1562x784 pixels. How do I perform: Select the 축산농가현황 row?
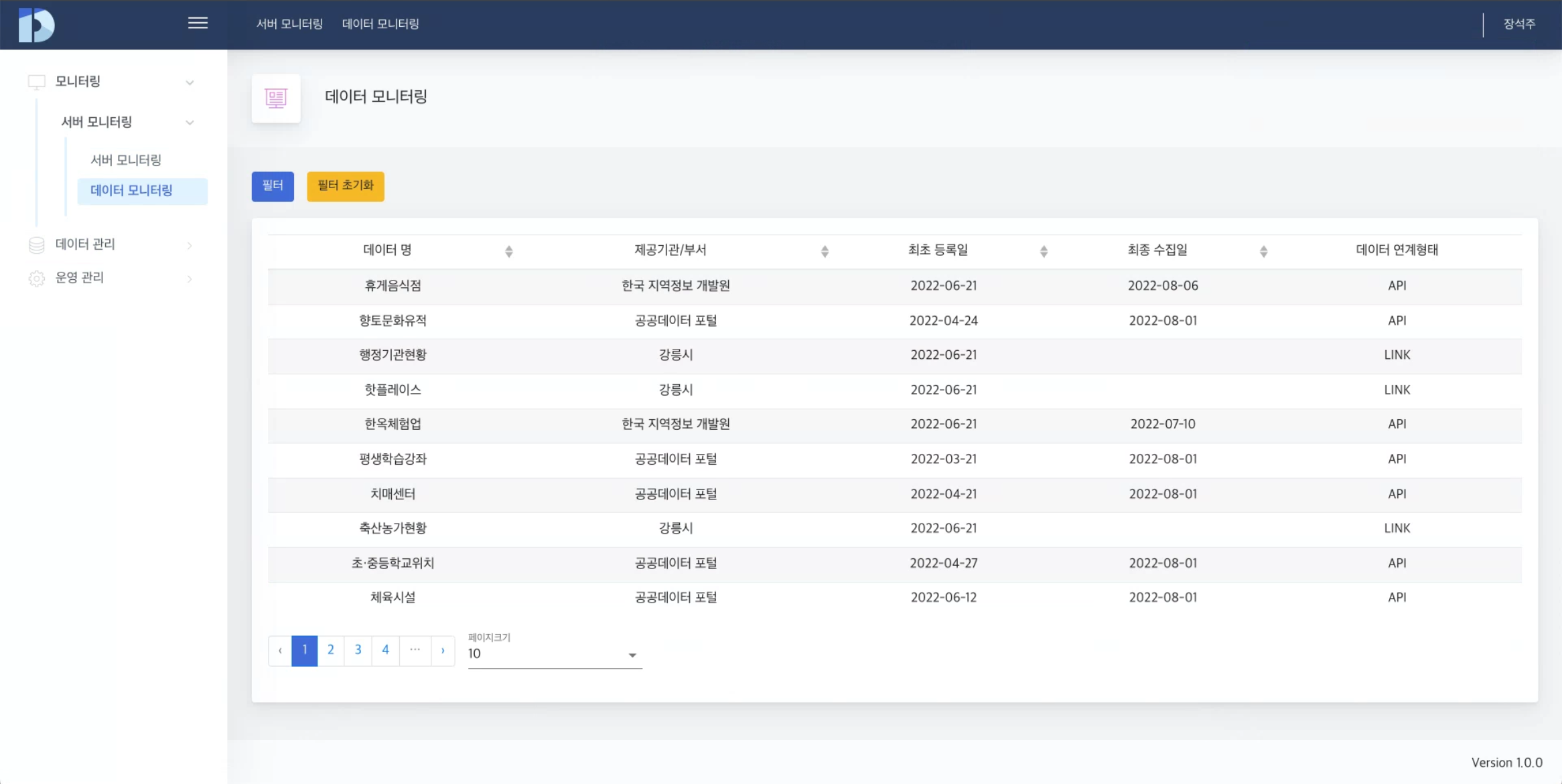895,529
